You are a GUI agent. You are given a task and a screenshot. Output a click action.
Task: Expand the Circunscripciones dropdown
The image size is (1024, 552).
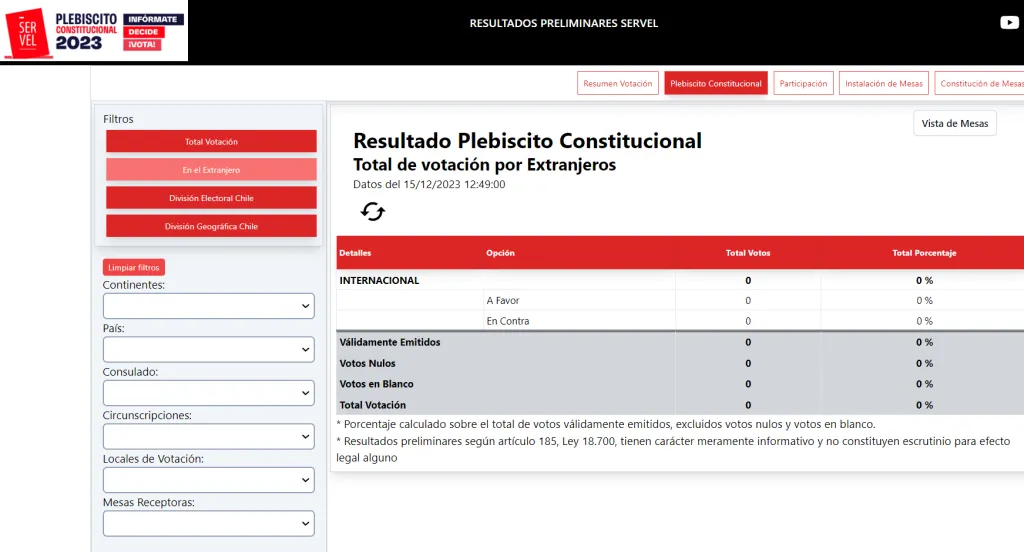click(x=208, y=437)
